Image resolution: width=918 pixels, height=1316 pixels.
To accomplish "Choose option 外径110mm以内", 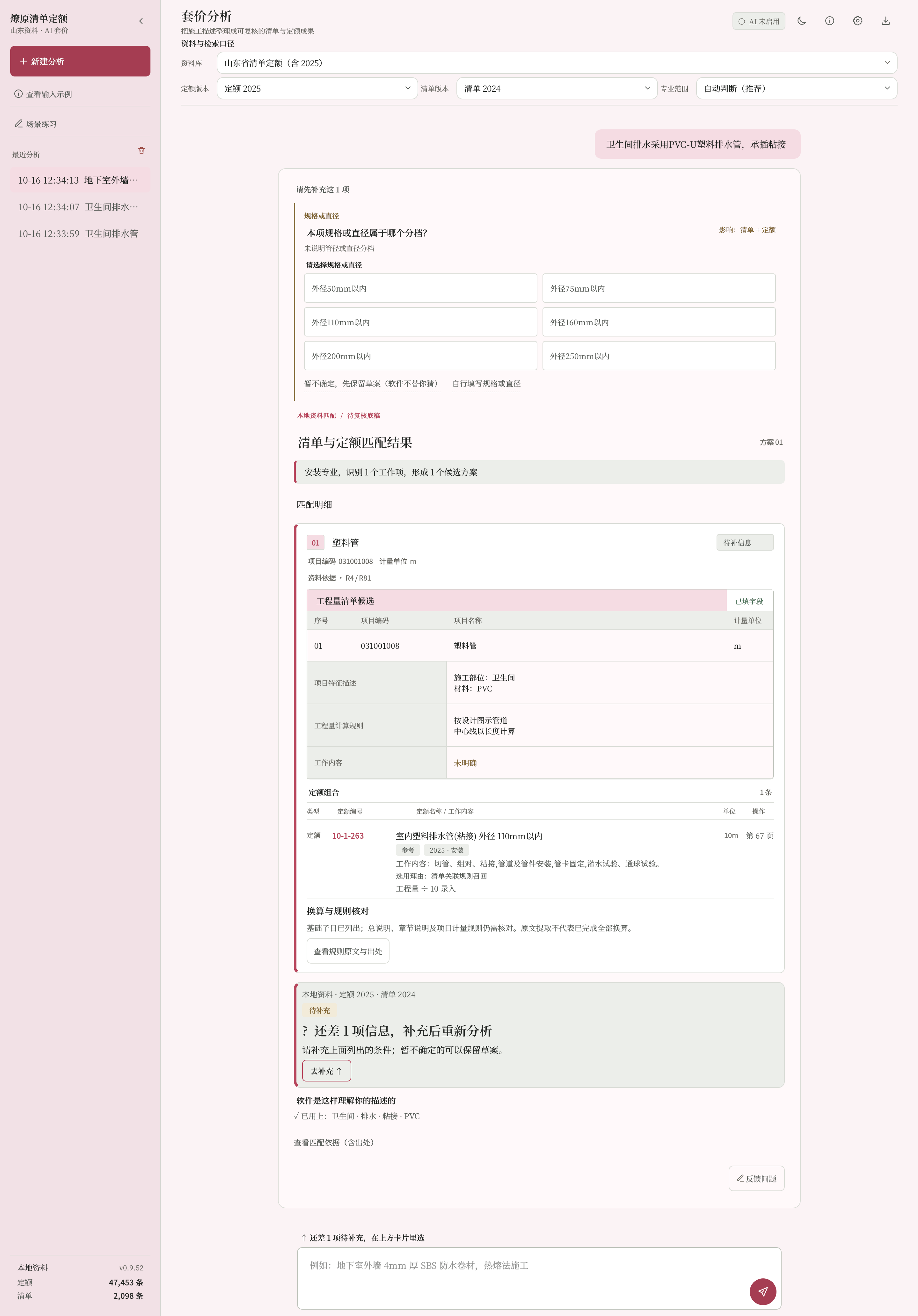I will (420, 322).
